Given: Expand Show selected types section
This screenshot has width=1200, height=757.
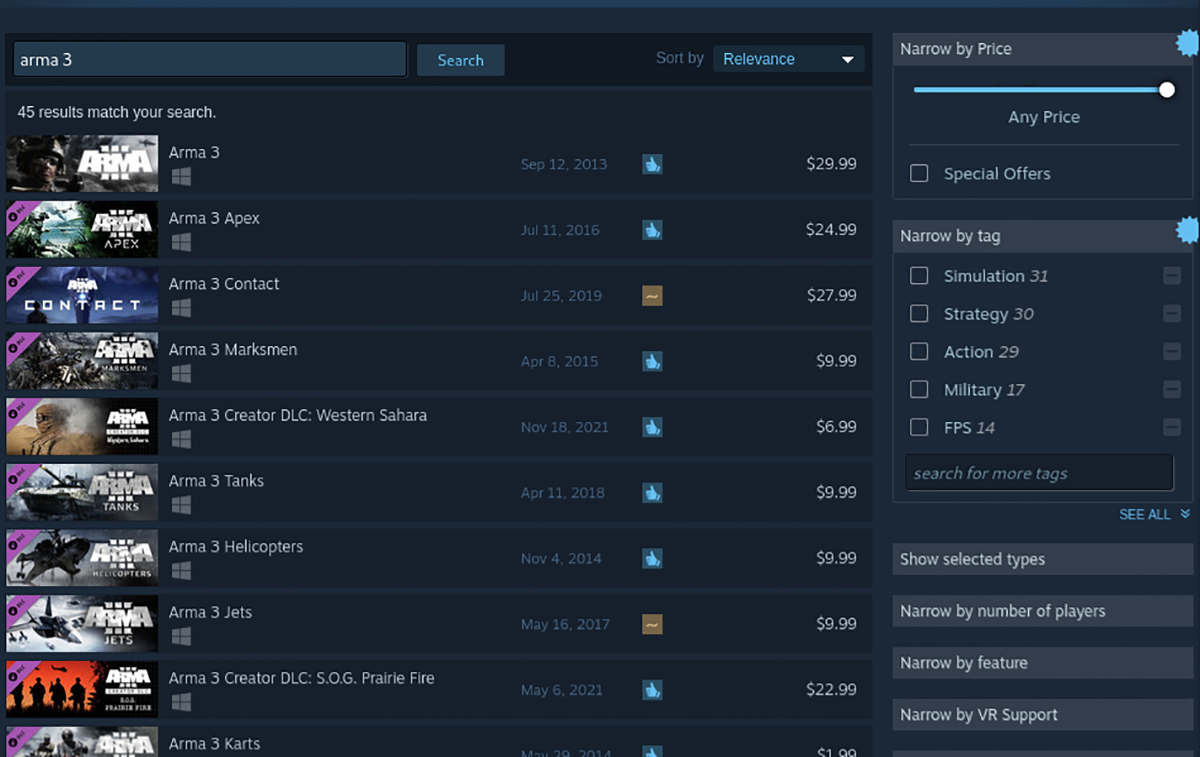Looking at the screenshot, I should click(1042, 559).
